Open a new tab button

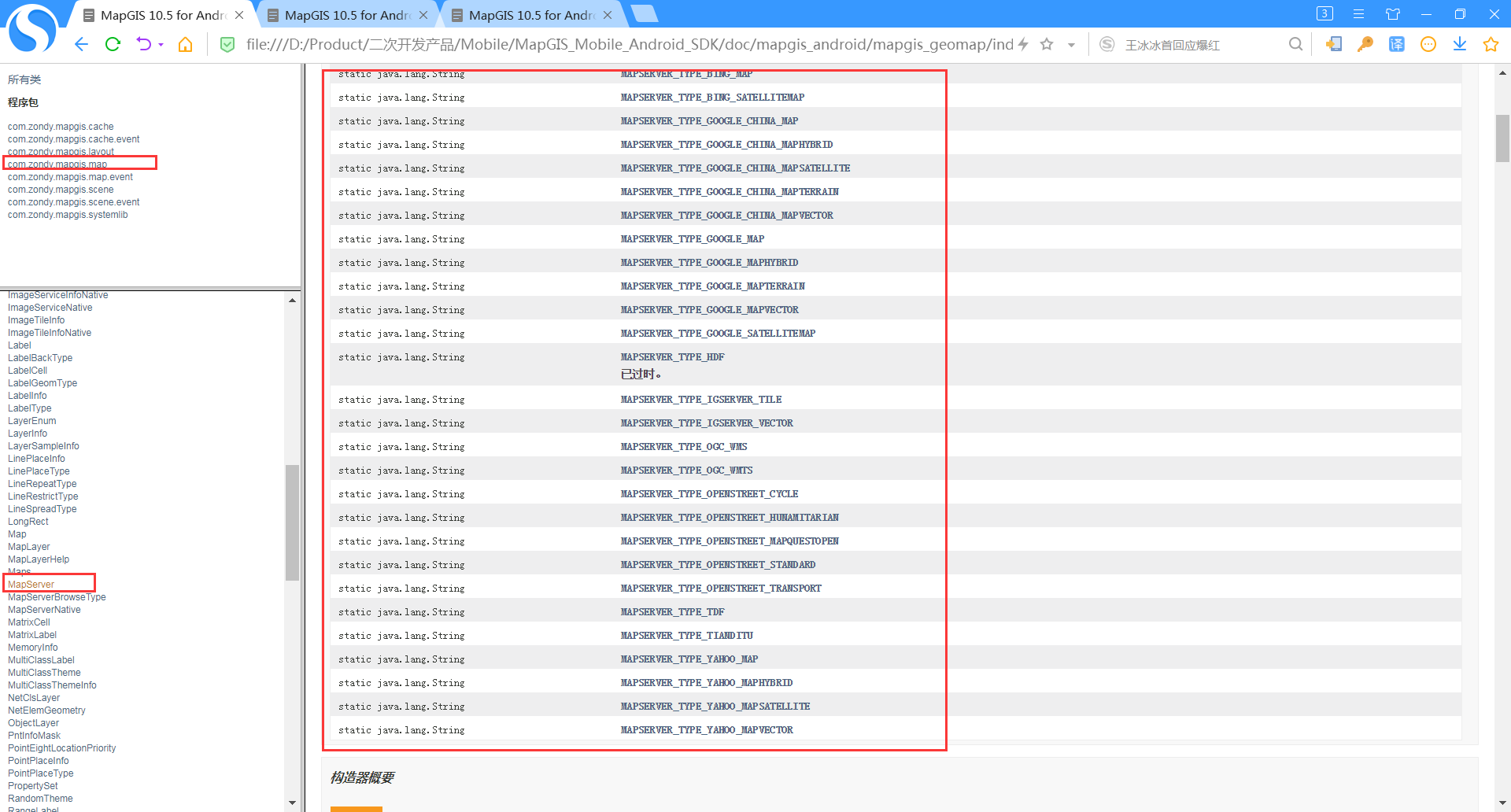(645, 14)
